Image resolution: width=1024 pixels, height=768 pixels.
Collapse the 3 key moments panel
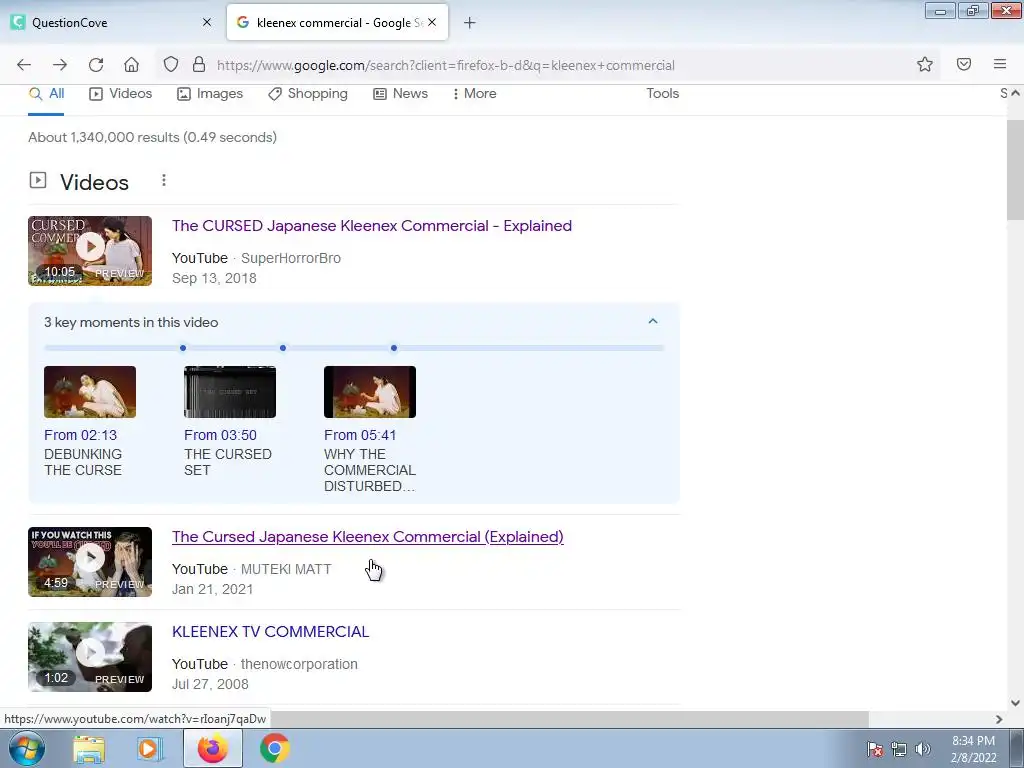point(652,321)
